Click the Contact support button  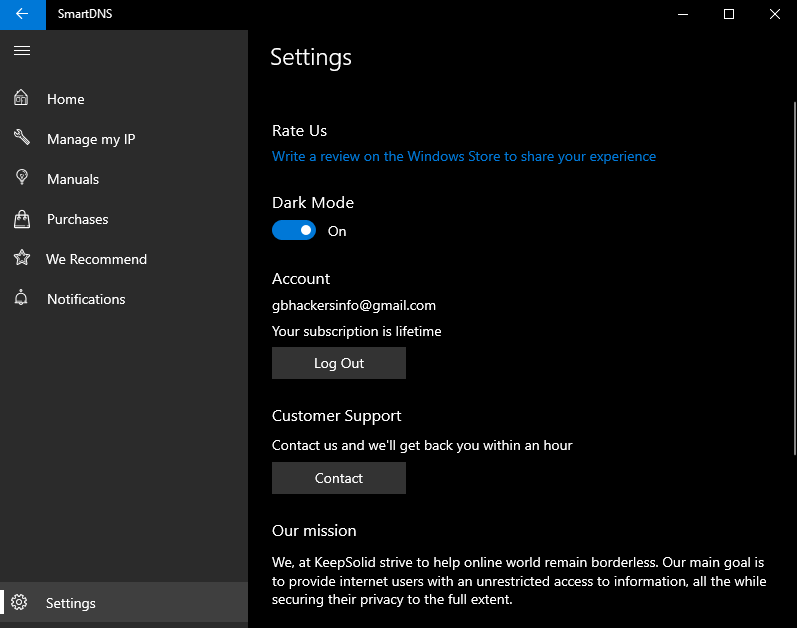click(339, 478)
